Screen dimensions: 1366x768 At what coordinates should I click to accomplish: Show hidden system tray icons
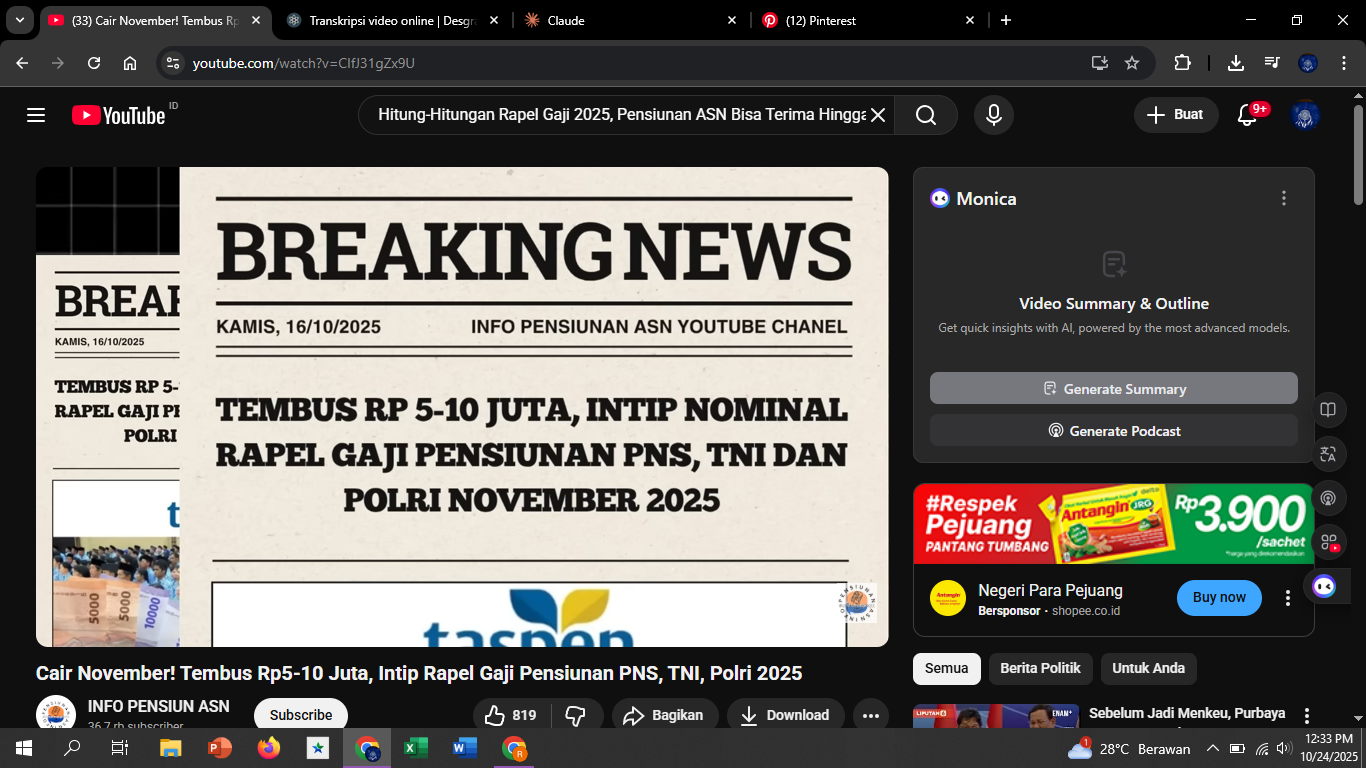(1212, 748)
